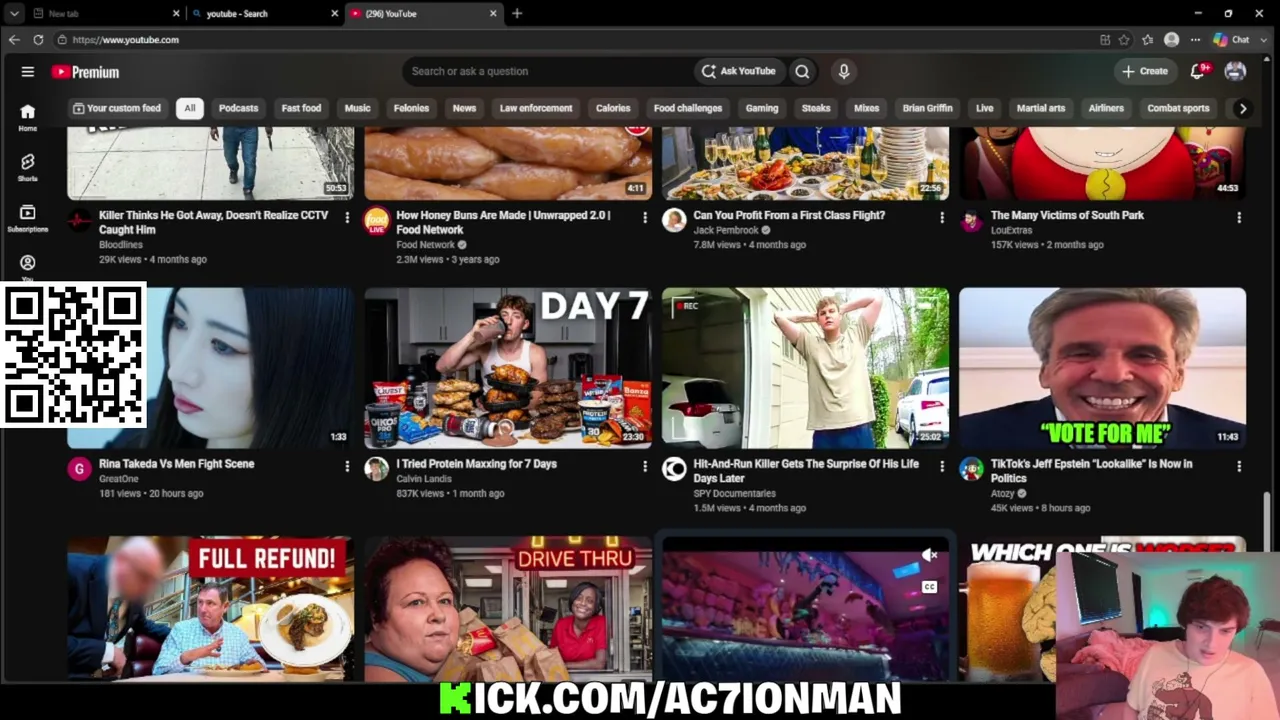Click the browser address bar URL
Viewport: 1280px width, 720px height.
tap(125, 40)
